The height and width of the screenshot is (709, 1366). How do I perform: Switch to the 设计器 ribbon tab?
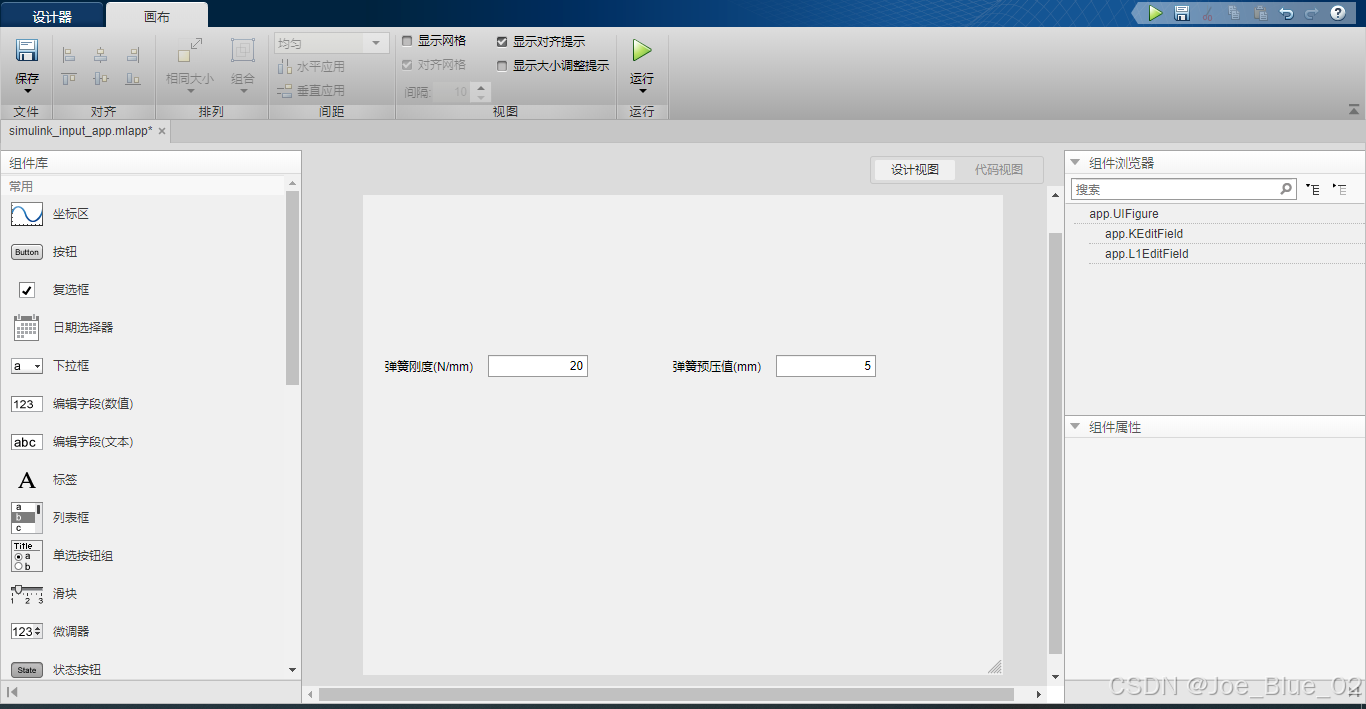pos(52,16)
